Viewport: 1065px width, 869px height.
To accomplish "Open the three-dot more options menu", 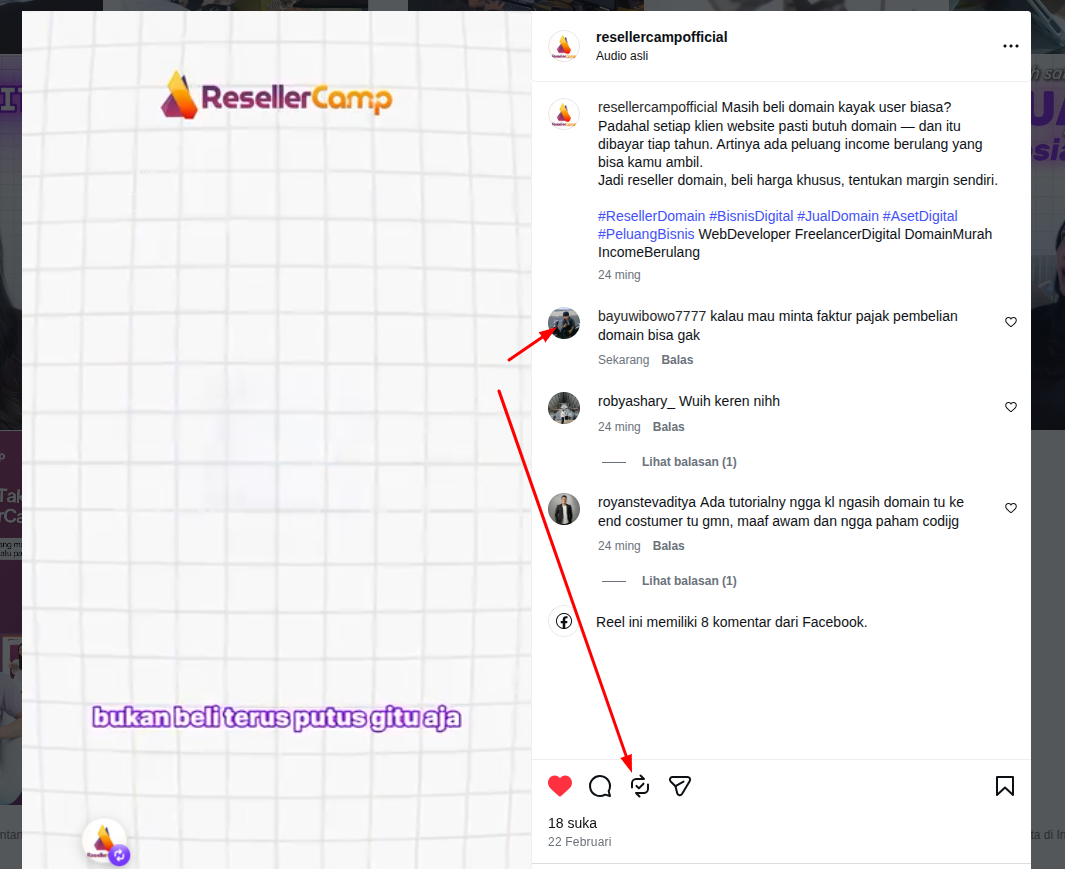I will point(1011,46).
